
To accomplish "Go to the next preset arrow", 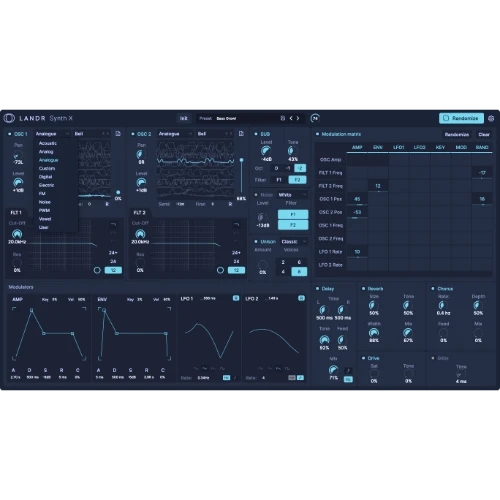I will point(298,118).
